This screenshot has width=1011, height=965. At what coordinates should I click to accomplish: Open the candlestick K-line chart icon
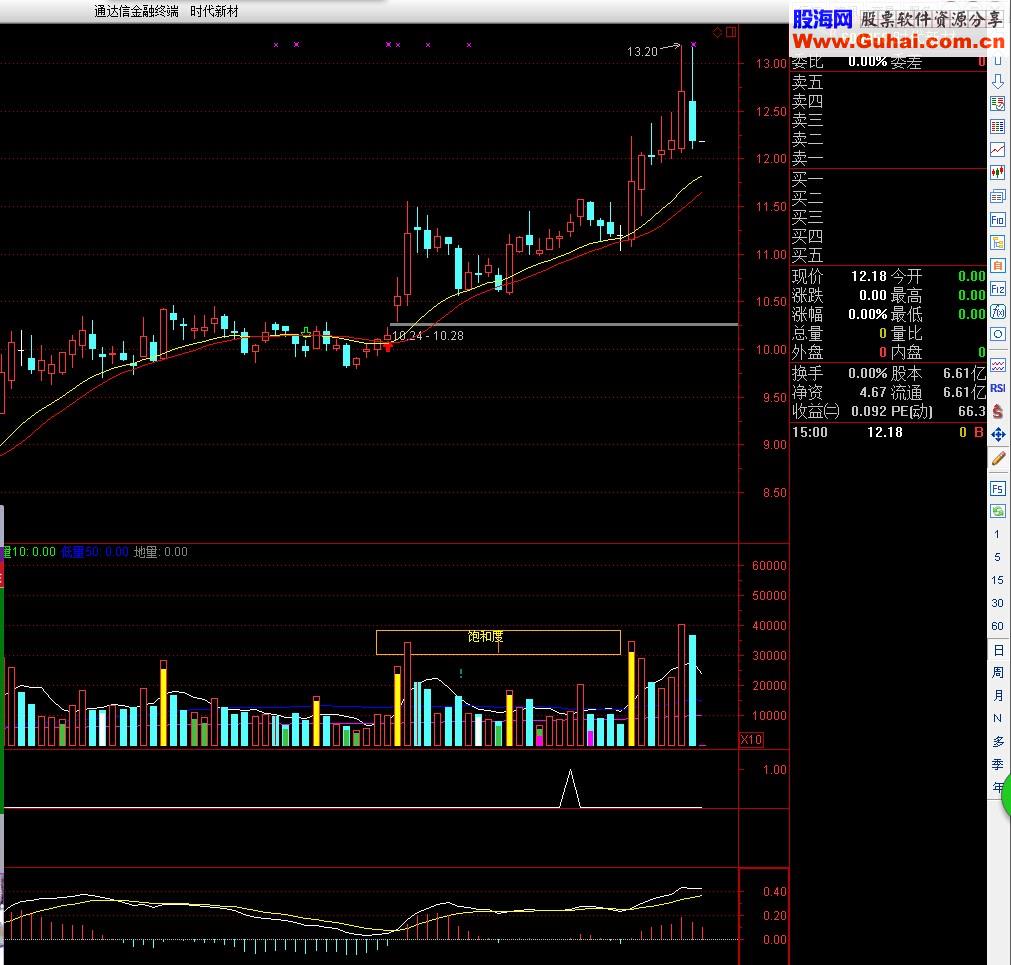[997, 173]
